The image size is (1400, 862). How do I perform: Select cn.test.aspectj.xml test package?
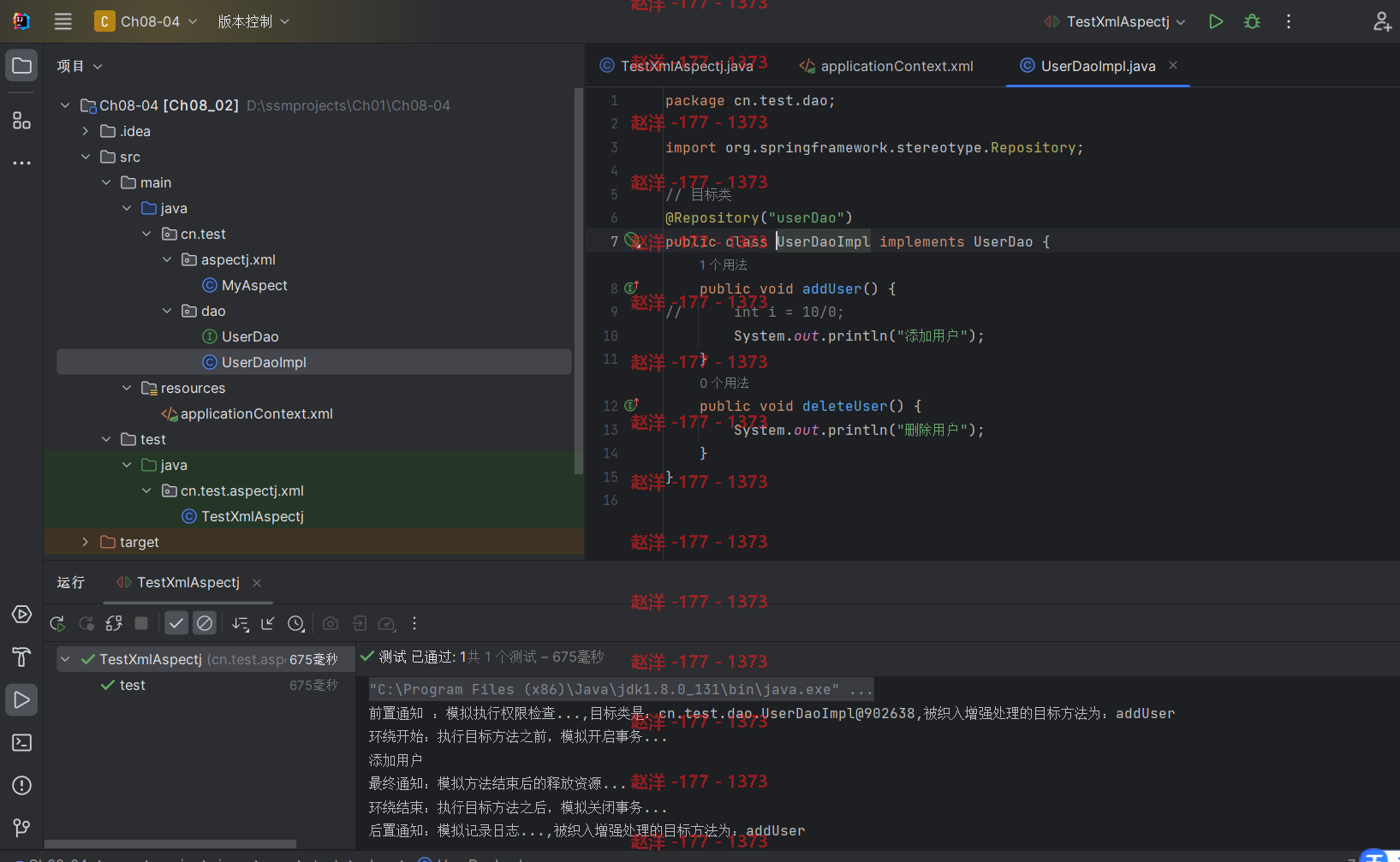click(232, 490)
